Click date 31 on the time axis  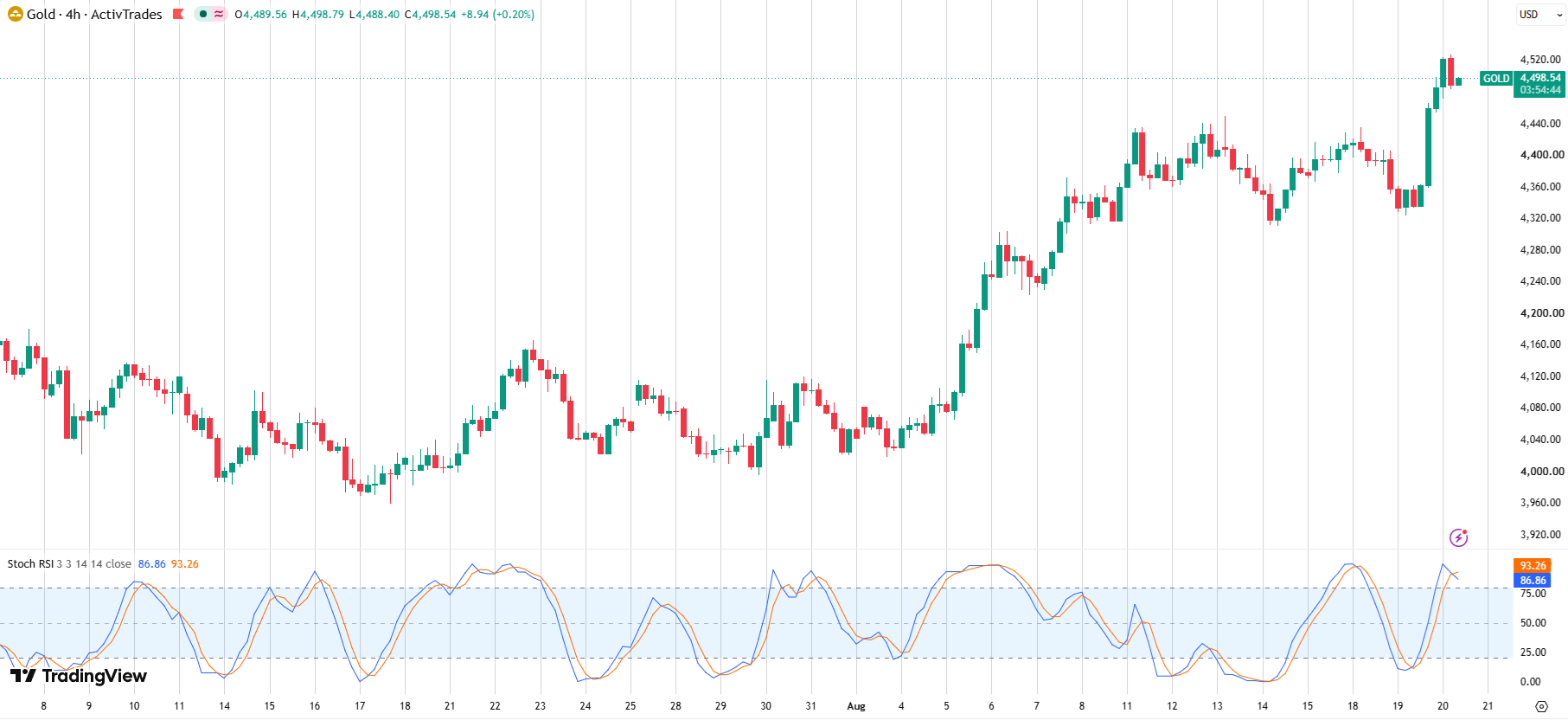[810, 706]
